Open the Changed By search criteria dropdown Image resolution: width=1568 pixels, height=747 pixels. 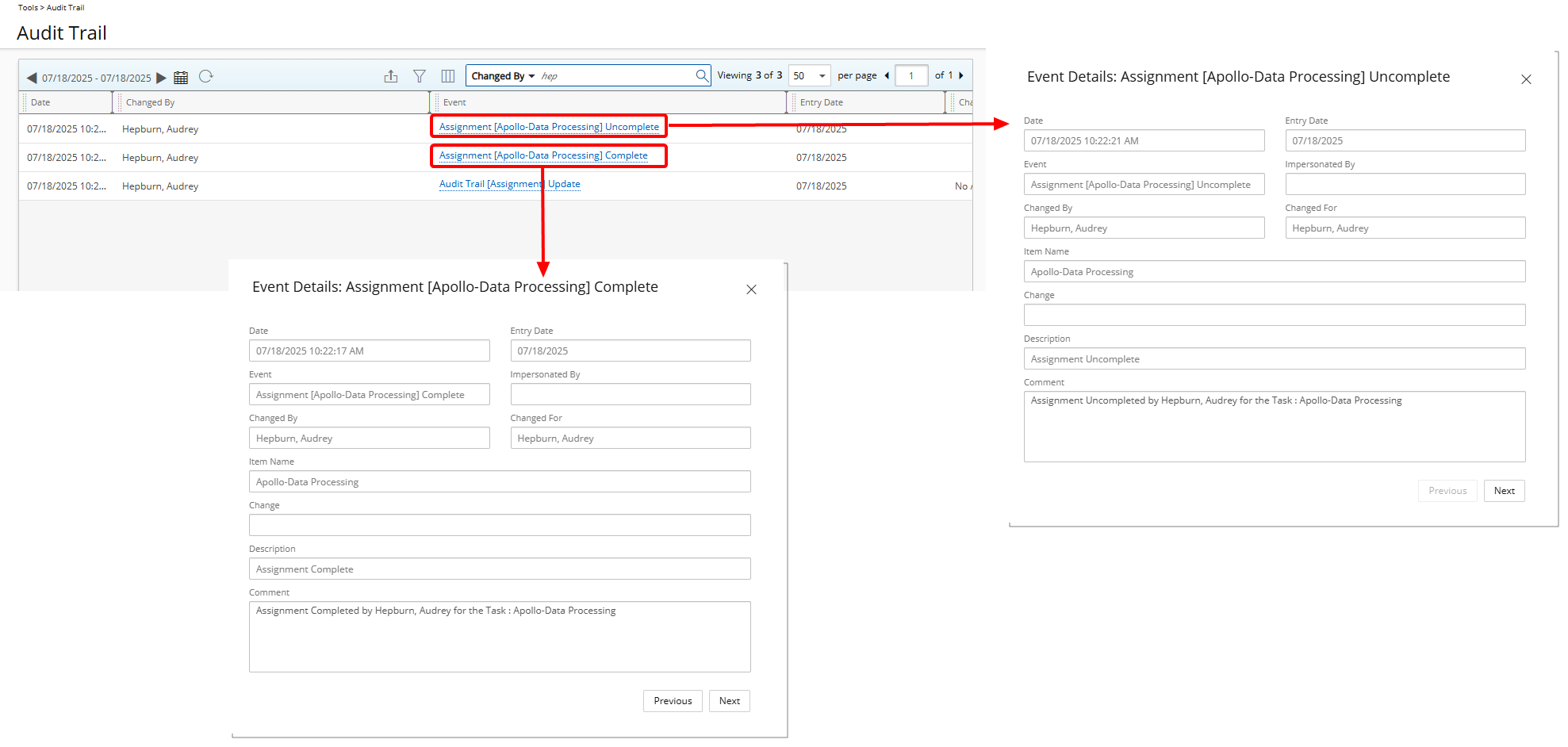point(502,75)
